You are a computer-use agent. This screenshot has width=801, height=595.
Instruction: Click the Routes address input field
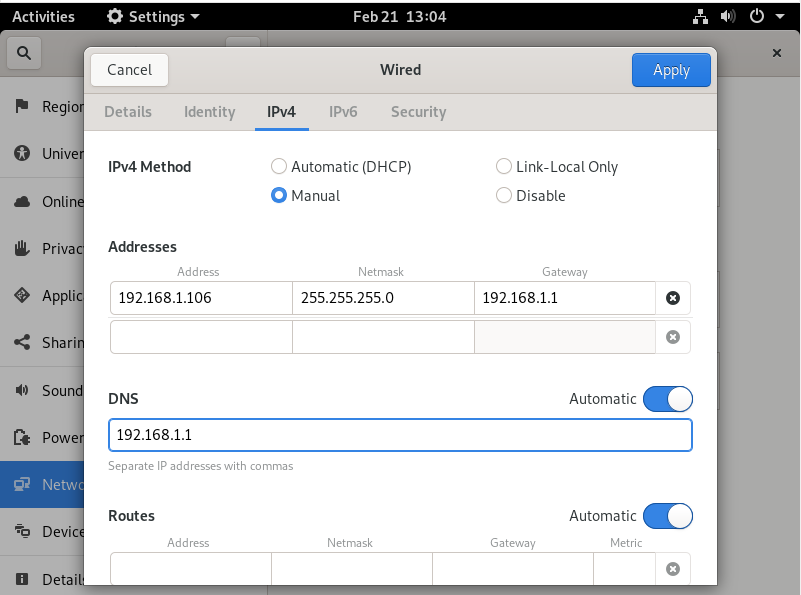191,568
